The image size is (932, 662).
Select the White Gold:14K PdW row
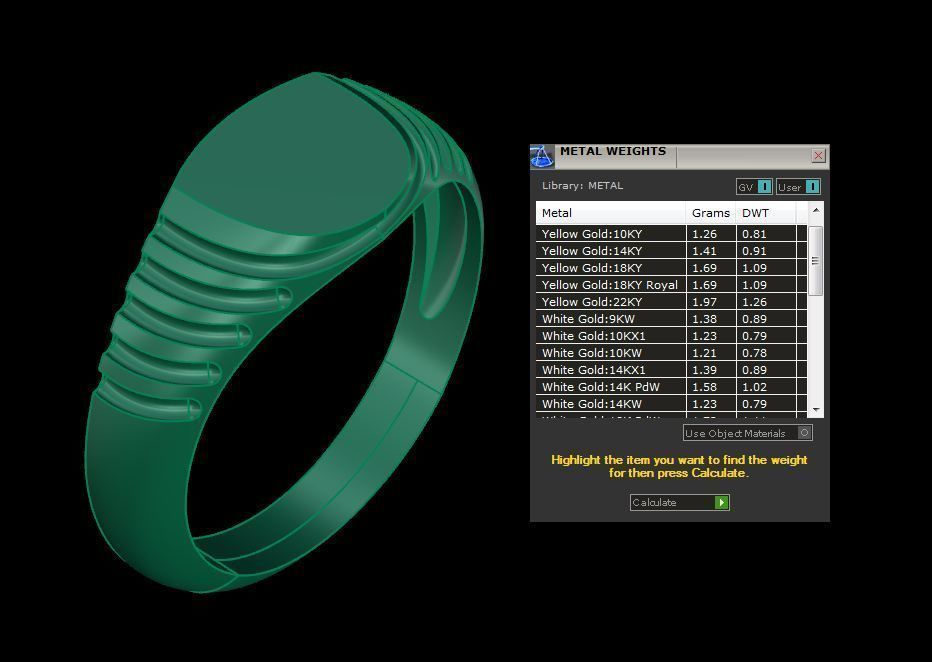click(x=671, y=387)
